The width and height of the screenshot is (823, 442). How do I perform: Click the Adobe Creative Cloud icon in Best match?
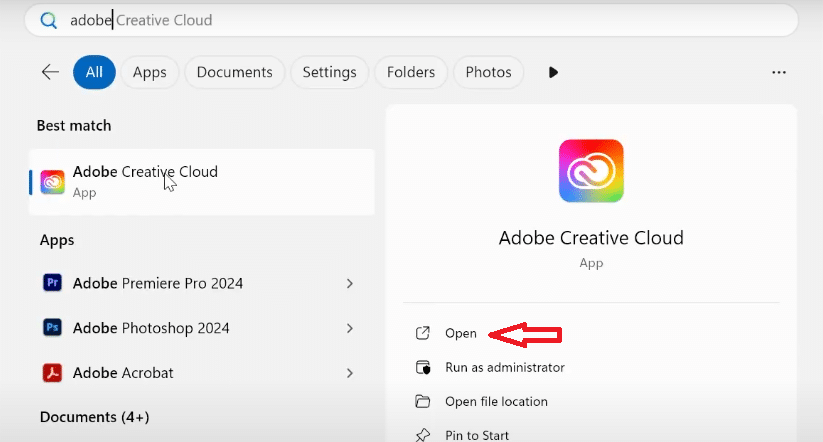click(52, 181)
